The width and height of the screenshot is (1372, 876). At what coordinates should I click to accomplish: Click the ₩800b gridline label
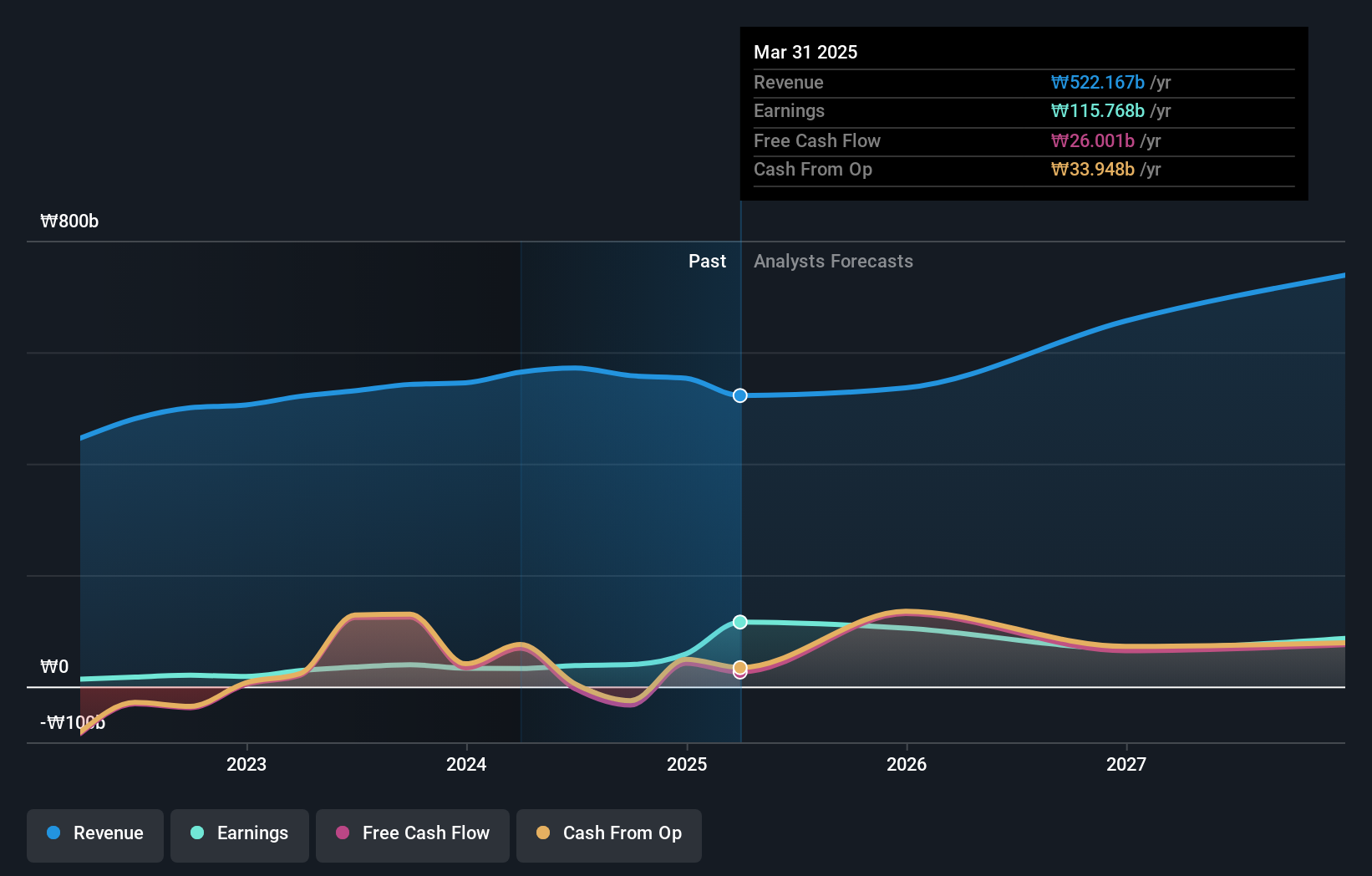tap(69, 222)
